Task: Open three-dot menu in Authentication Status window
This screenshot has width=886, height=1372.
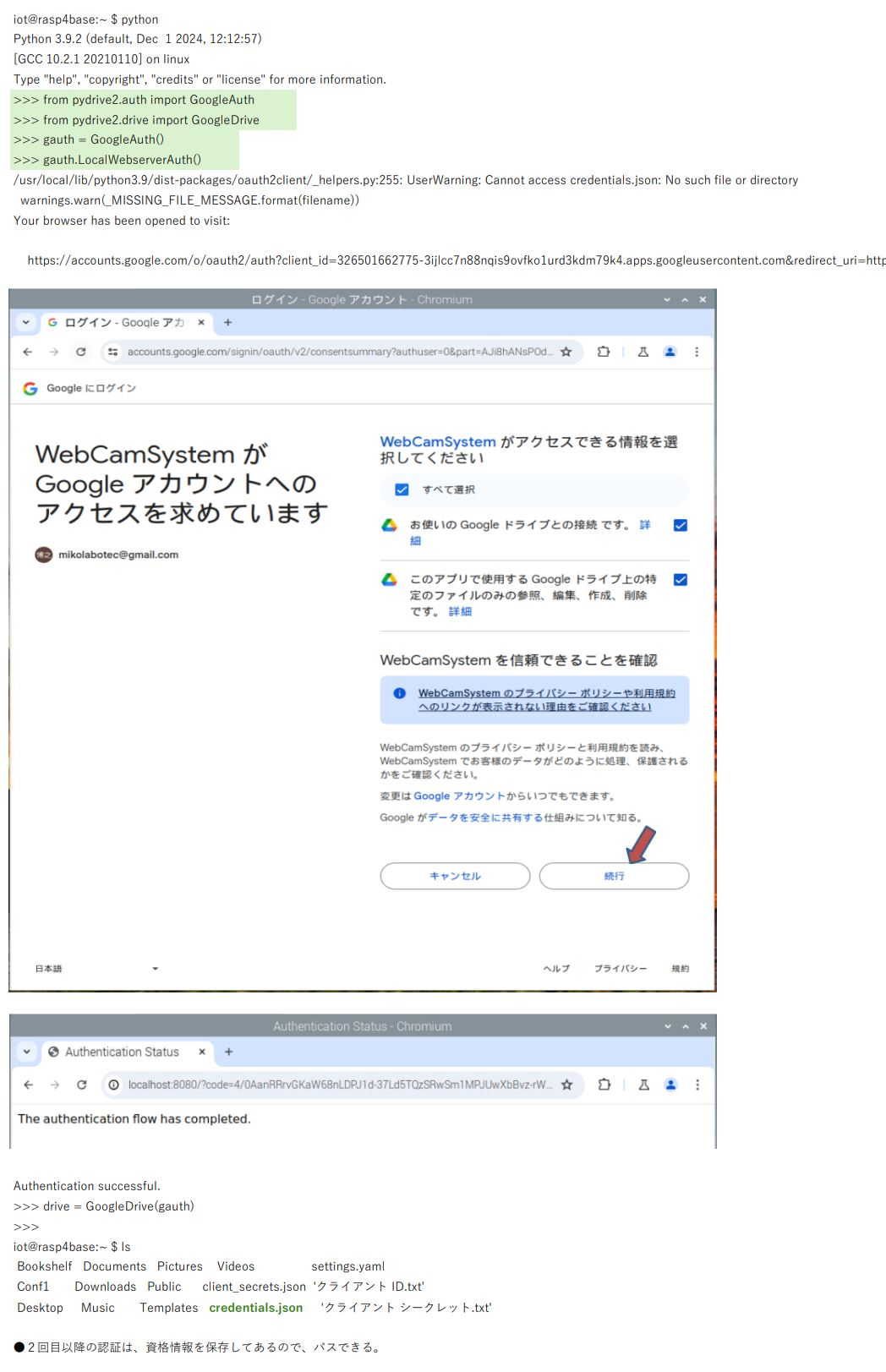Action: [x=697, y=1085]
